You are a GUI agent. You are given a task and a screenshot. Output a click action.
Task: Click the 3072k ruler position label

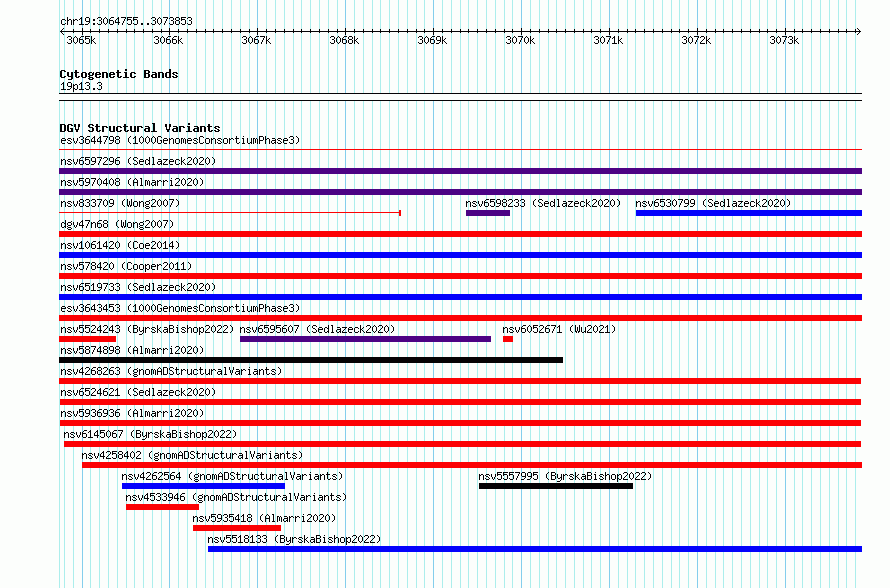tap(696, 40)
